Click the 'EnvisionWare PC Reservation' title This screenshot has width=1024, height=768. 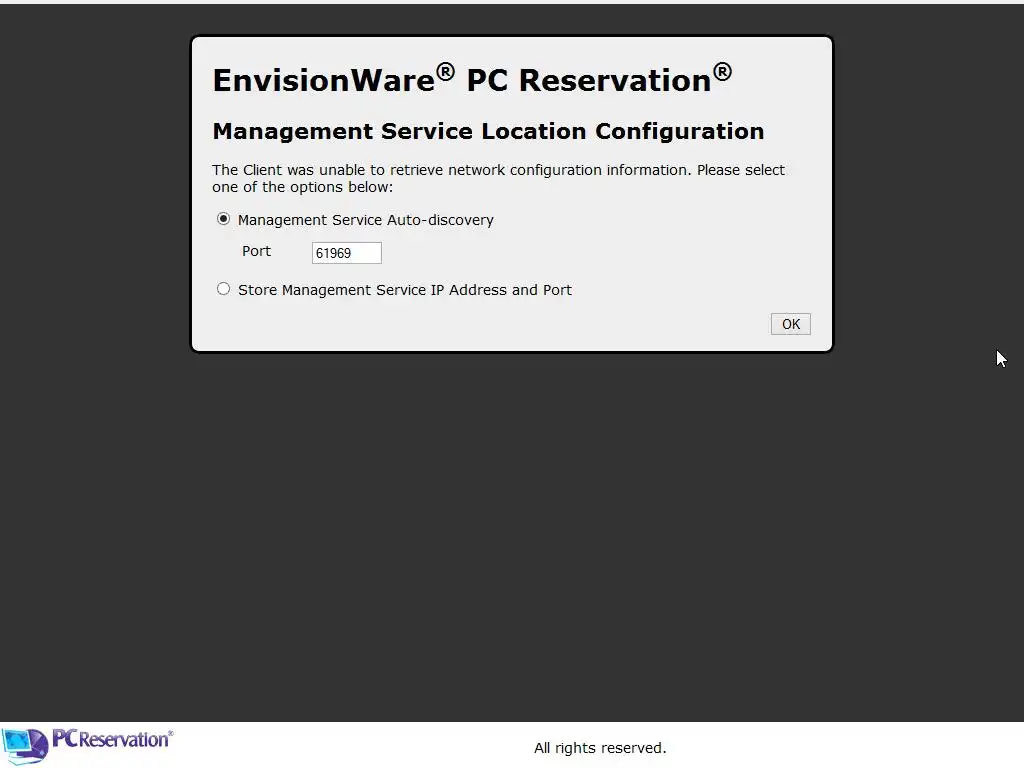coord(472,79)
